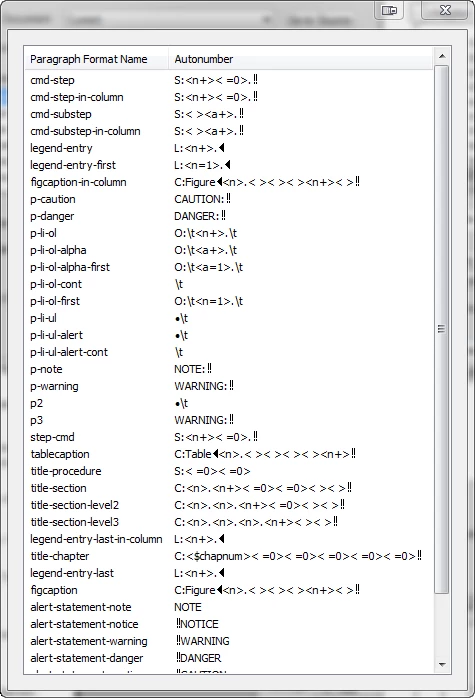Select the legend-entry-first row
The width and height of the screenshot is (475, 698).
pyautogui.click(x=228, y=165)
